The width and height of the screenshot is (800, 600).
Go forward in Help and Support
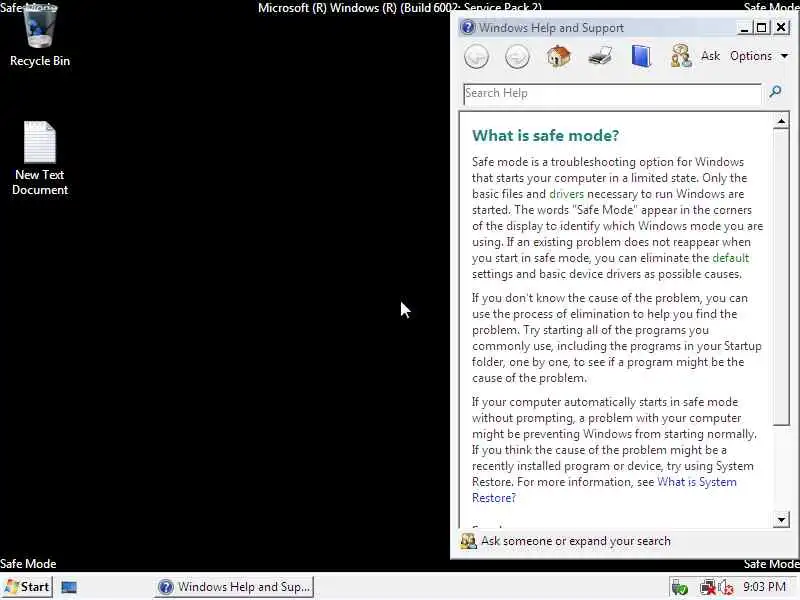click(x=517, y=56)
